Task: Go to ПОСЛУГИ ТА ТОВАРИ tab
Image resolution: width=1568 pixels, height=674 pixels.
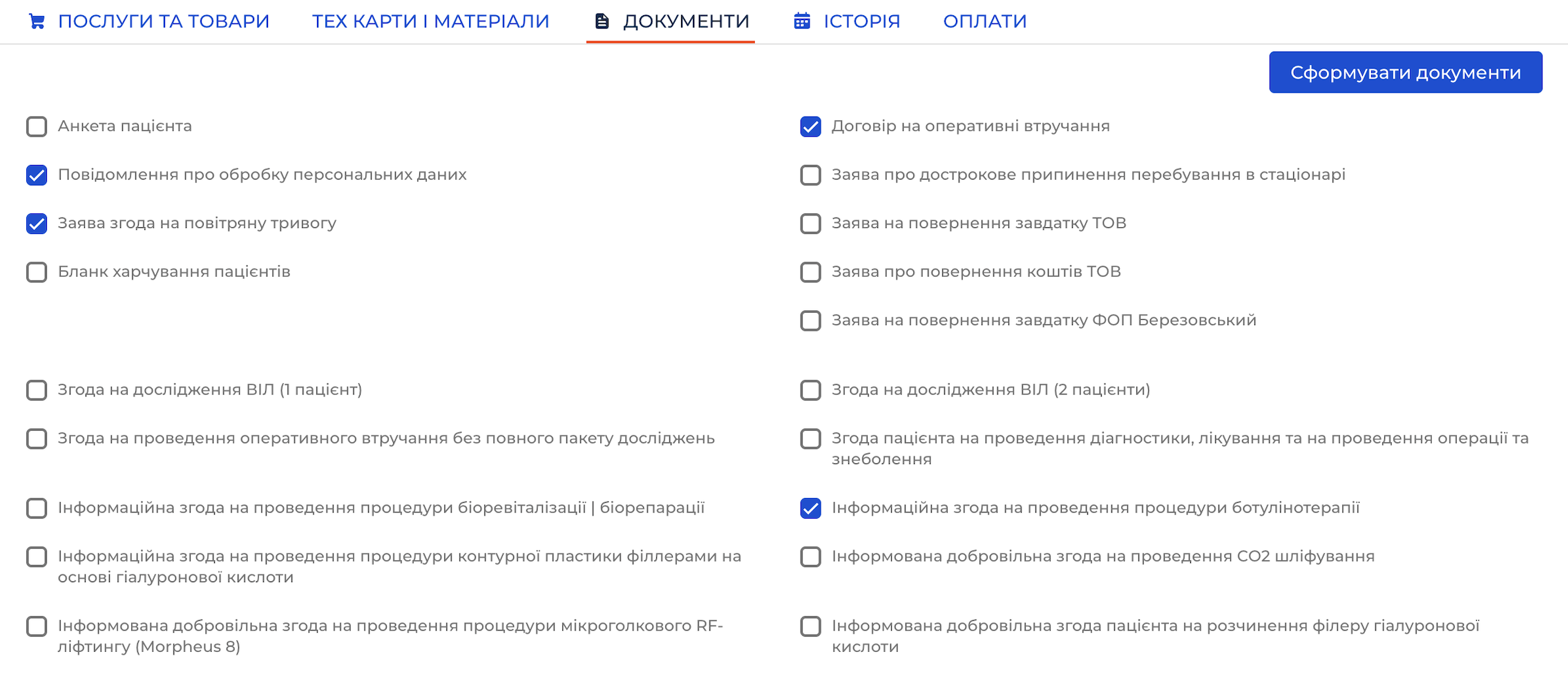Action: 149,21
